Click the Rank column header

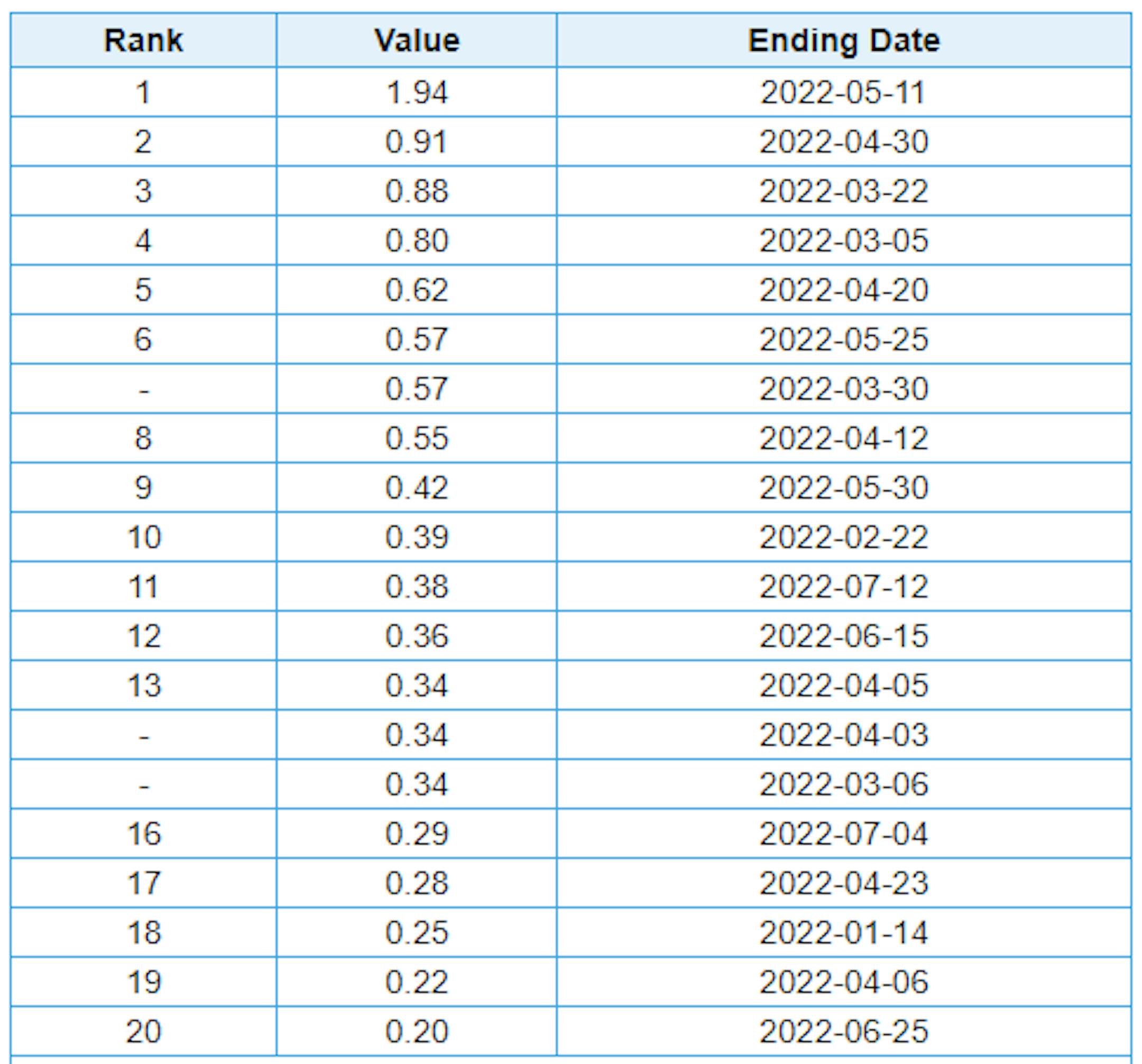(143, 41)
